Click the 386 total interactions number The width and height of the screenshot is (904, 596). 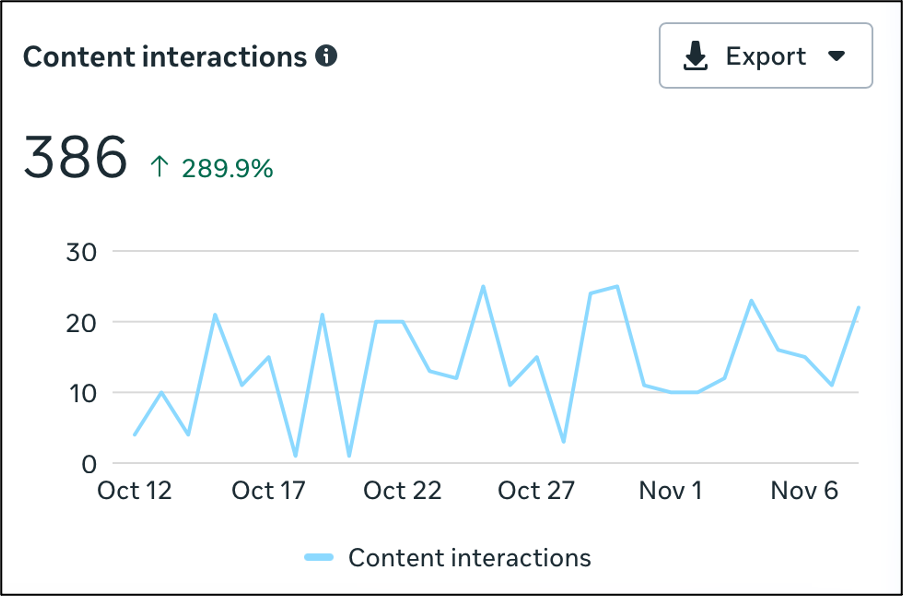tap(76, 158)
